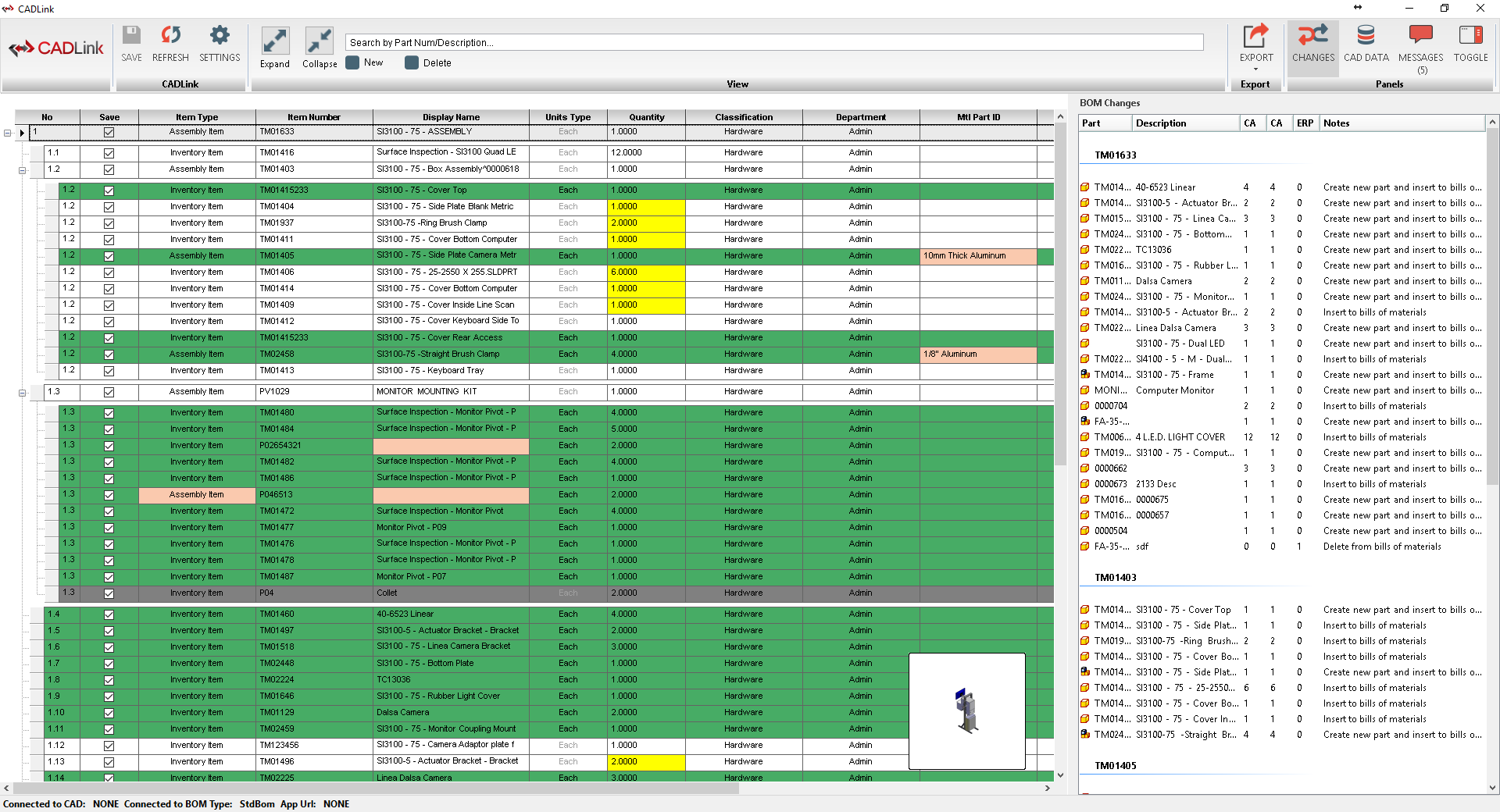The width and height of the screenshot is (1500, 812).
Task: Click yellow quantity cell for TM01404
Action: [x=647, y=207]
